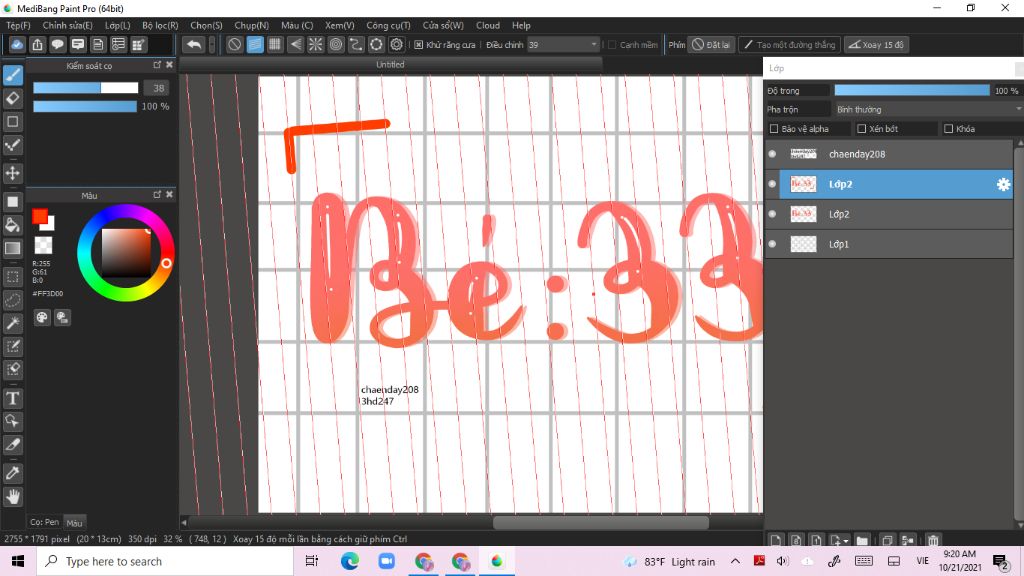This screenshot has width=1024, height=576.
Task: Check the Khóa lock checkbox
Action: click(949, 129)
